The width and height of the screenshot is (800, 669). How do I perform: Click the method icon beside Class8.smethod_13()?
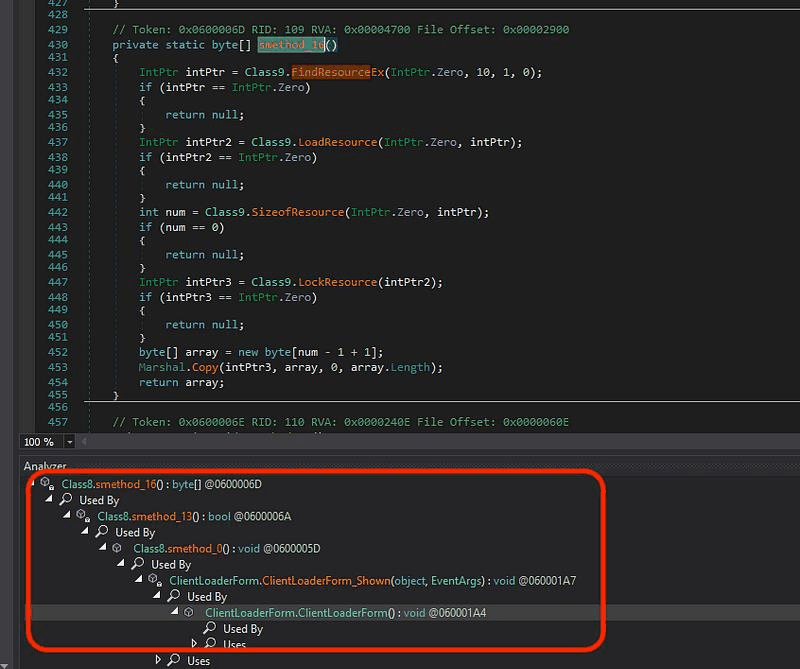pos(83,515)
